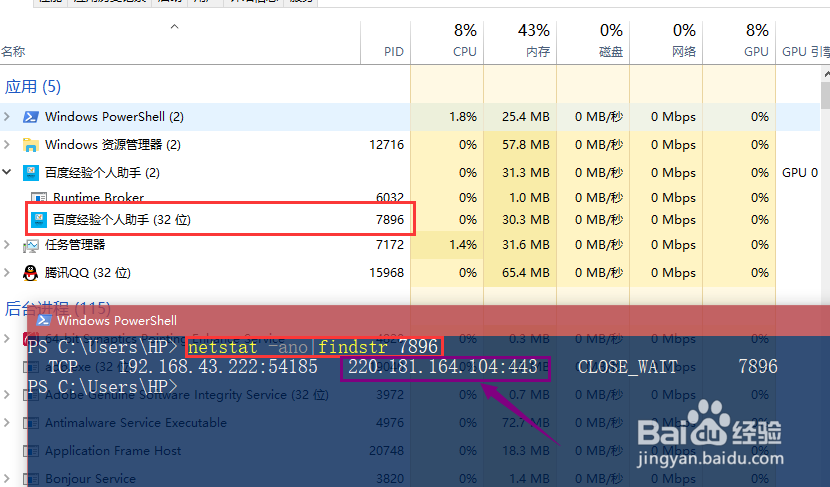The width and height of the screenshot is (830, 487).
Task: Expand the 任务管理器 process row
Action: tap(7, 245)
